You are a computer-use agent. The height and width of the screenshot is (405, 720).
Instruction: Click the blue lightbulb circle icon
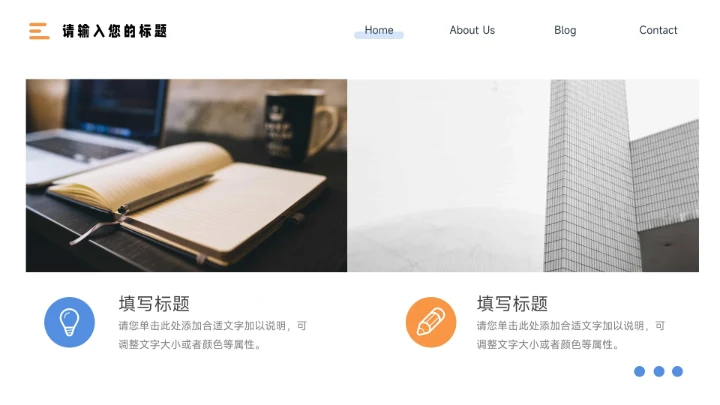(x=69, y=322)
